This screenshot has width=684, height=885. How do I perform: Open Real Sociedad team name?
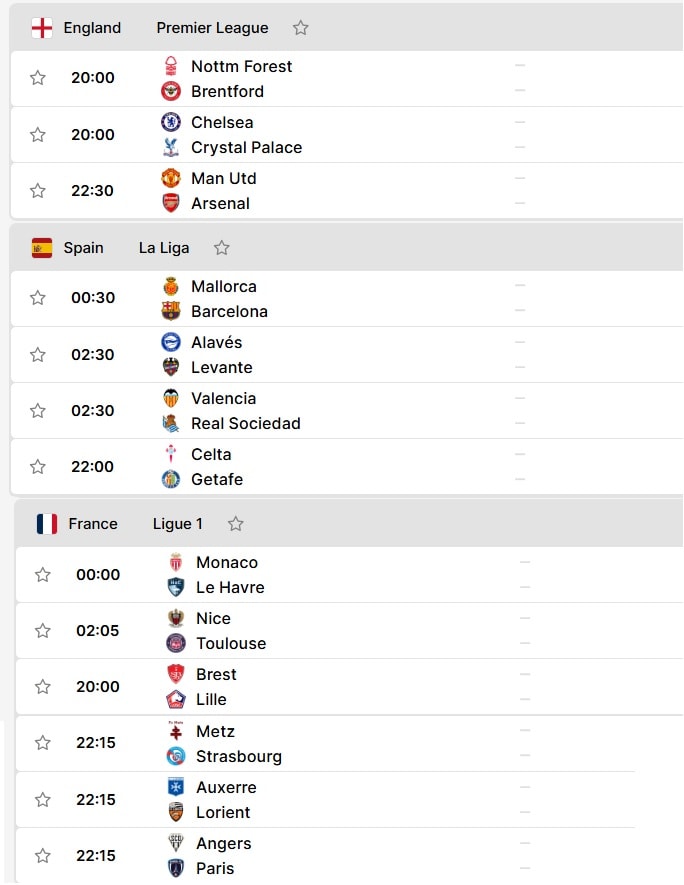tap(245, 423)
